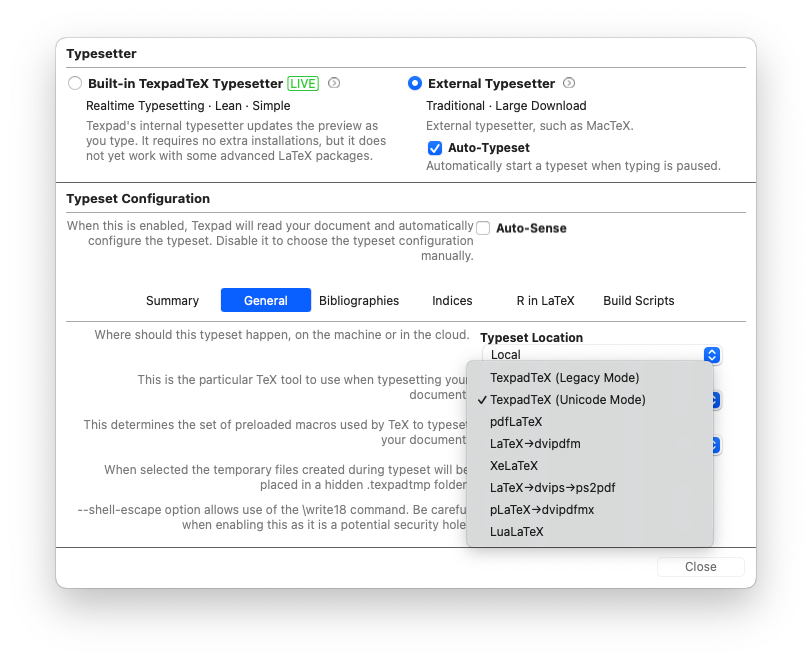Image resolution: width=812 pixels, height=662 pixels.
Task: Disable the Auto-Typeset checkbox
Action: pos(435,148)
